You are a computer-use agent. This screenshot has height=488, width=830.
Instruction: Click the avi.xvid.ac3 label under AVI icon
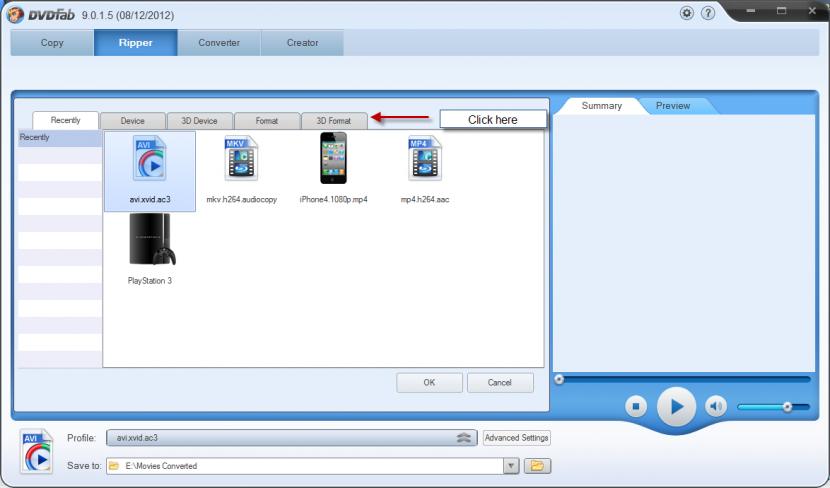click(x=150, y=200)
